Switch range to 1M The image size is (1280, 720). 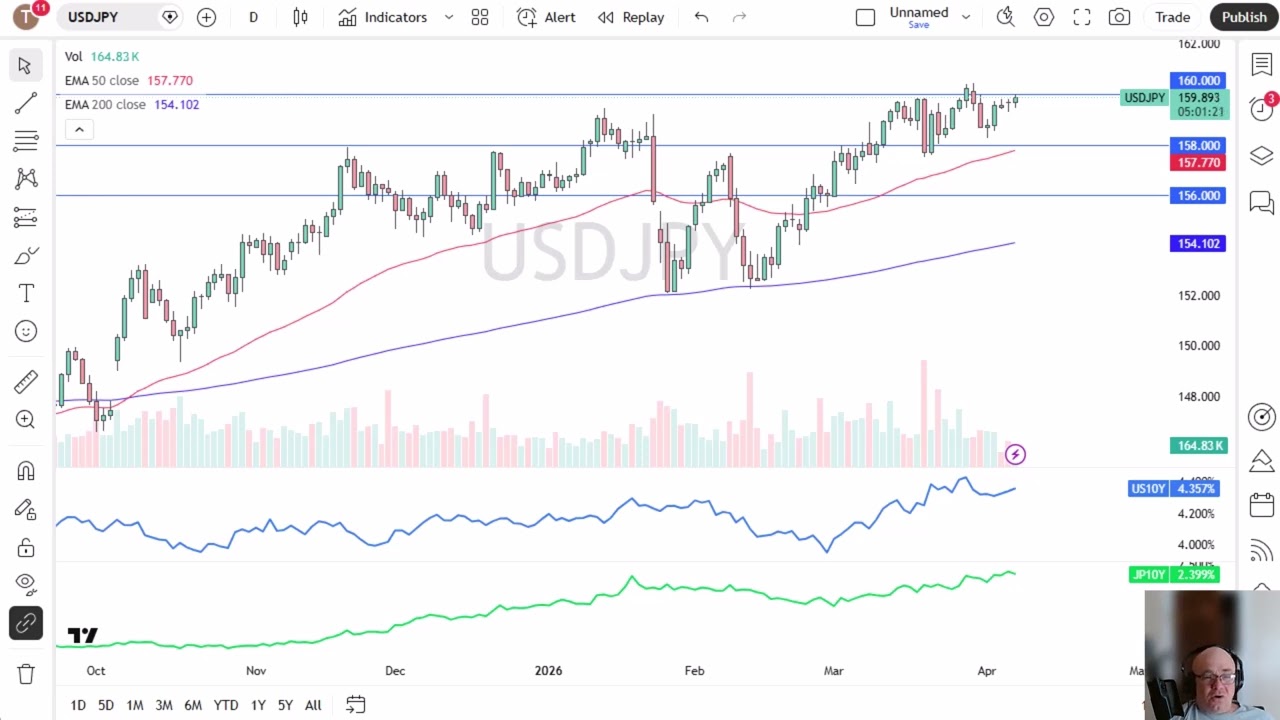pos(135,705)
